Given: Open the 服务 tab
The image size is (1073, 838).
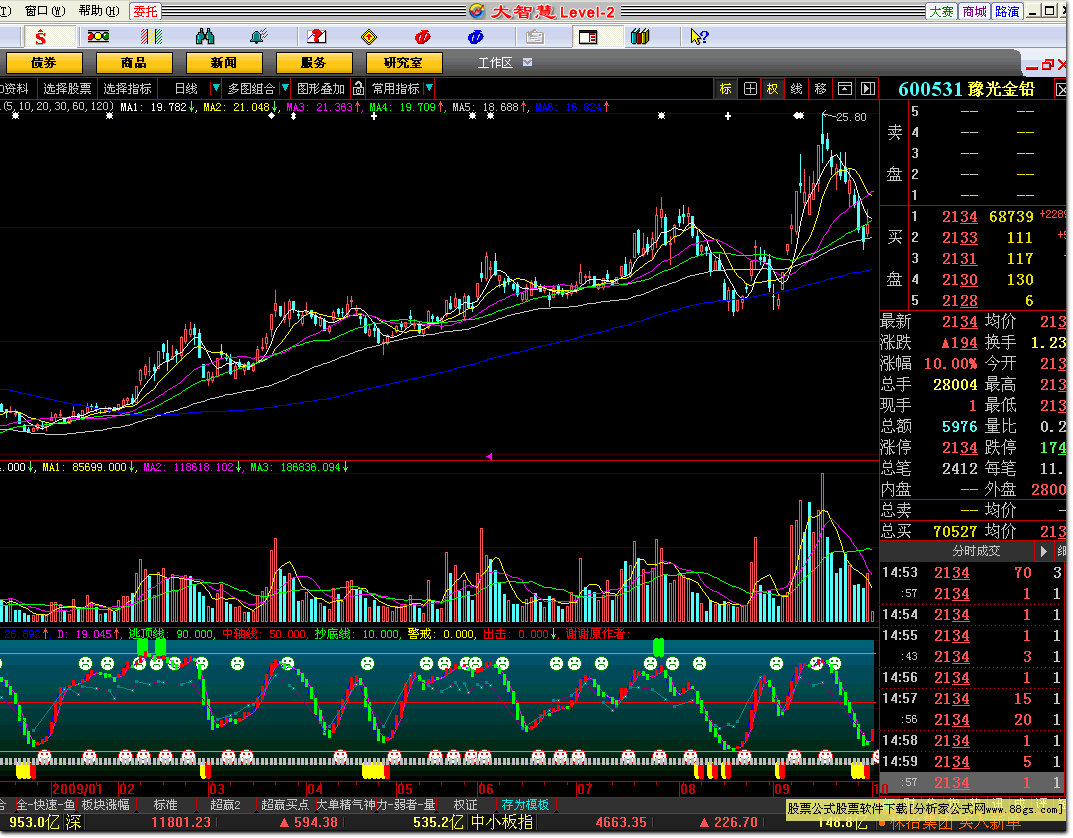Looking at the screenshot, I should [x=314, y=63].
